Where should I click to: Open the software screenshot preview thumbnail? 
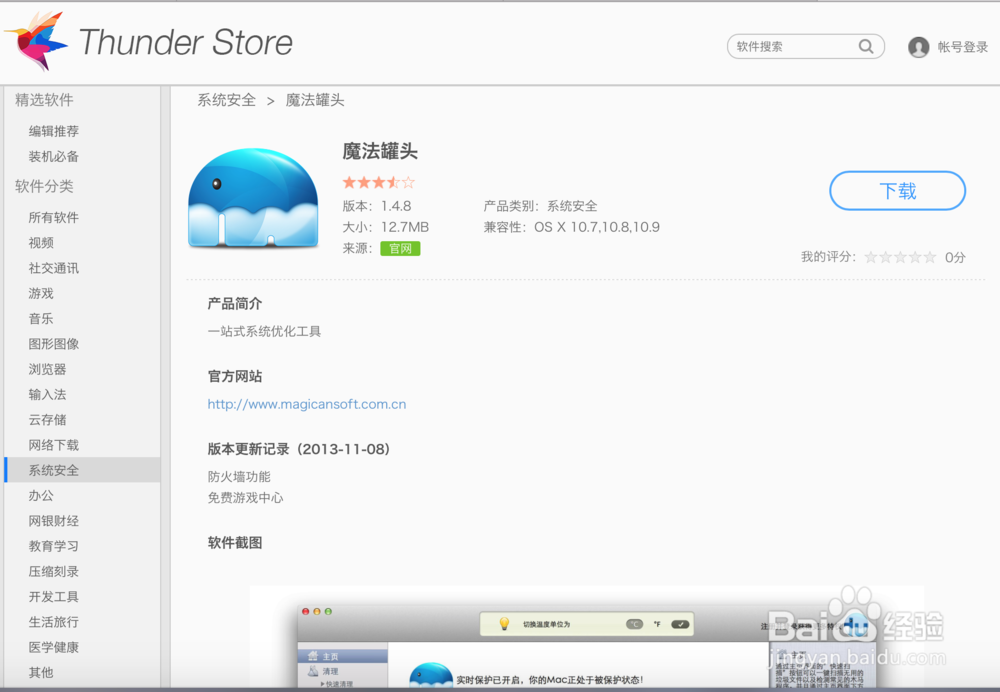pos(586,637)
